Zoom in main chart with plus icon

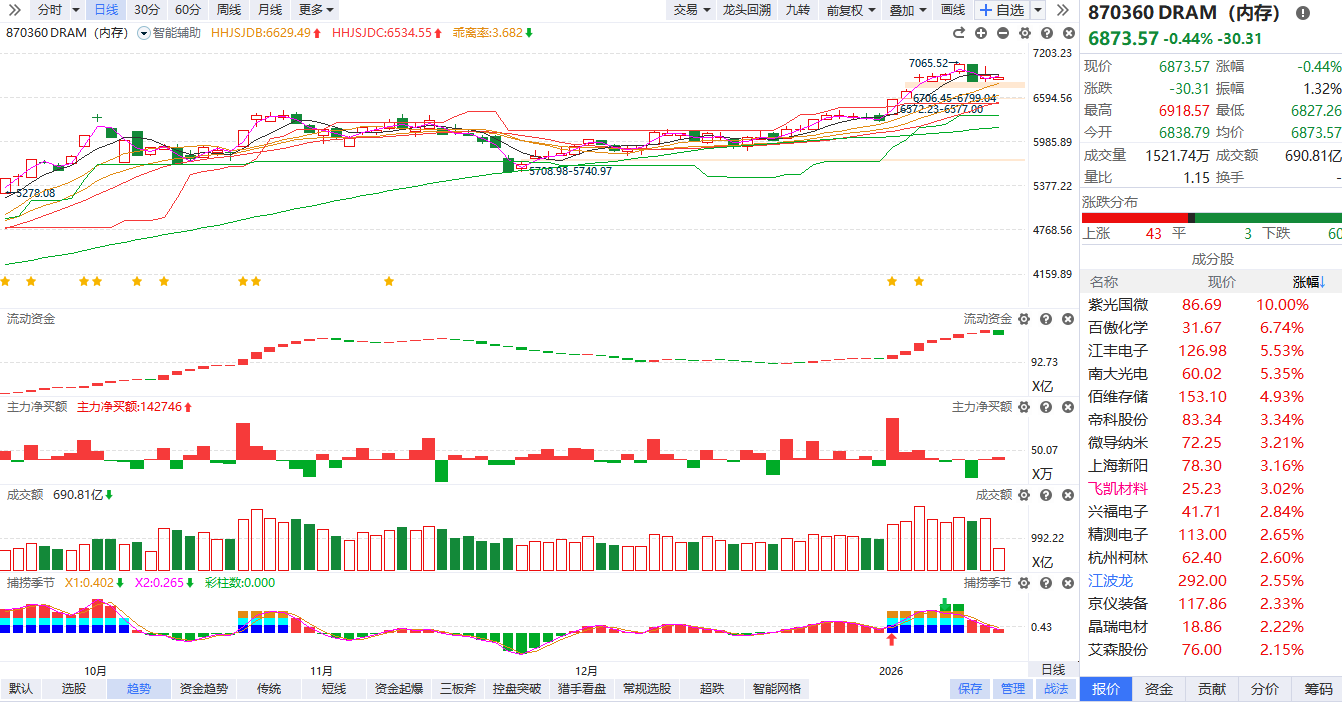[981, 33]
